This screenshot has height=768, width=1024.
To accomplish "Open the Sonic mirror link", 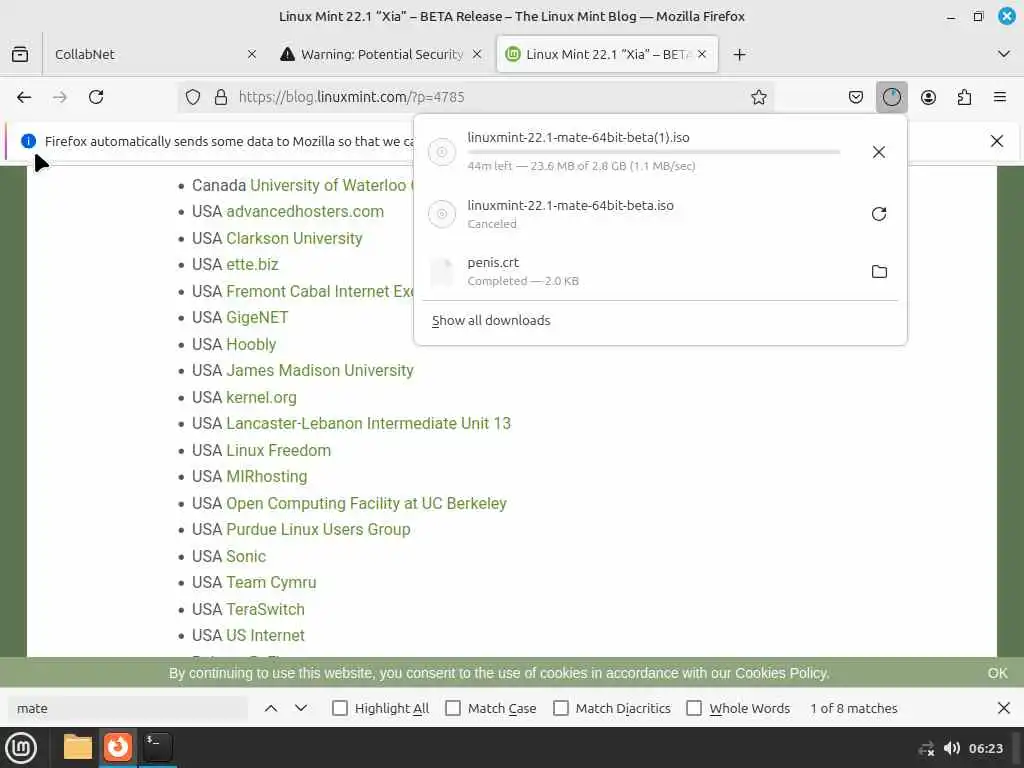I will click(246, 556).
